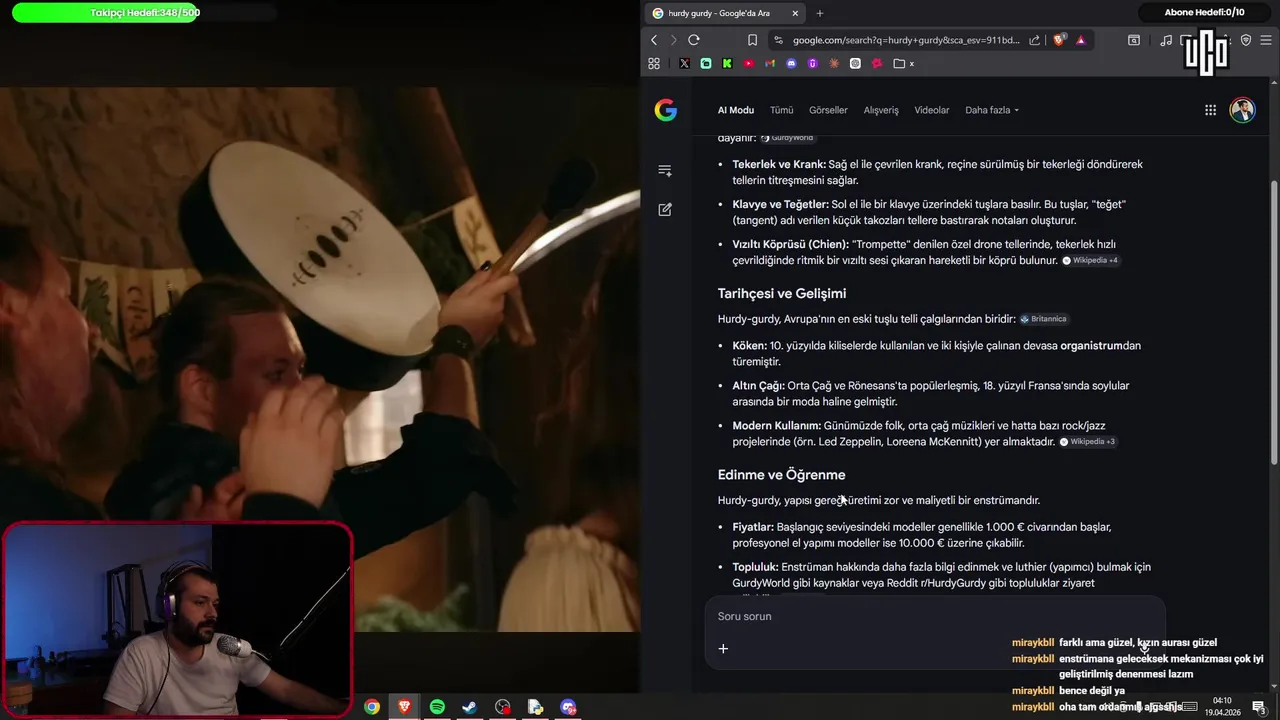This screenshot has height=720, width=1280.
Task: Click the Wikipedia +3 source chip
Action: coord(1088,441)
